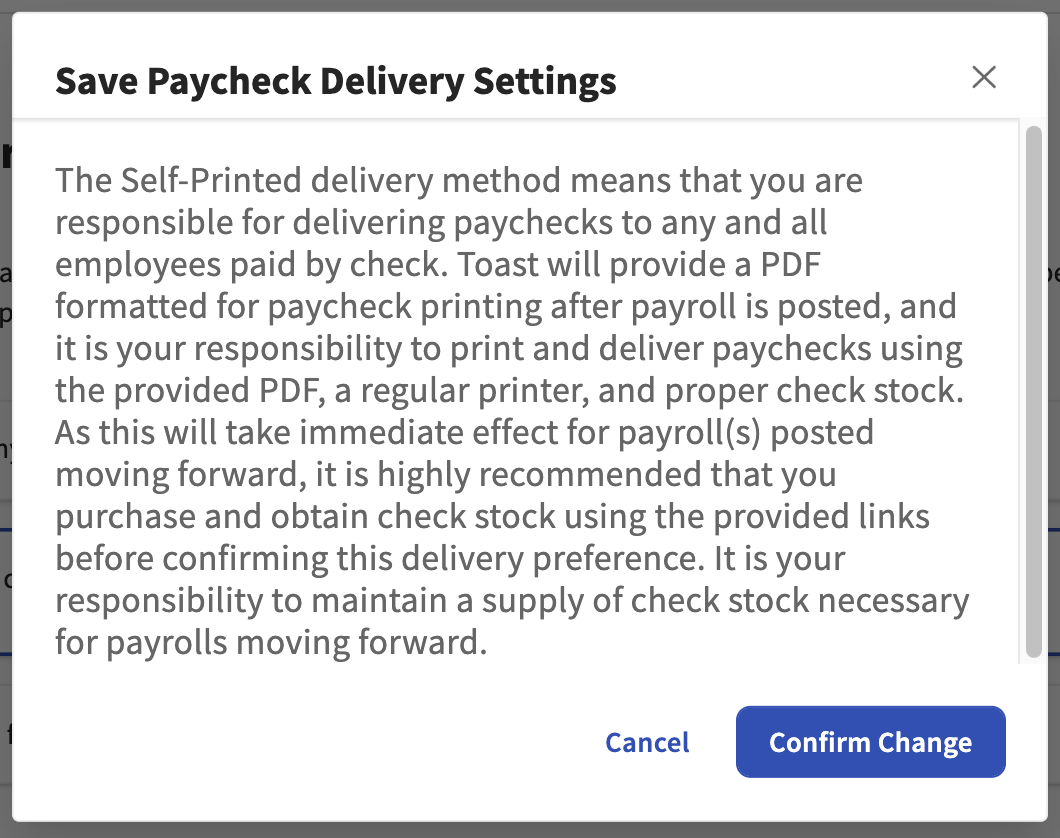
Task: Confirm the Self-Printed delivery method change
Action: 870,742
